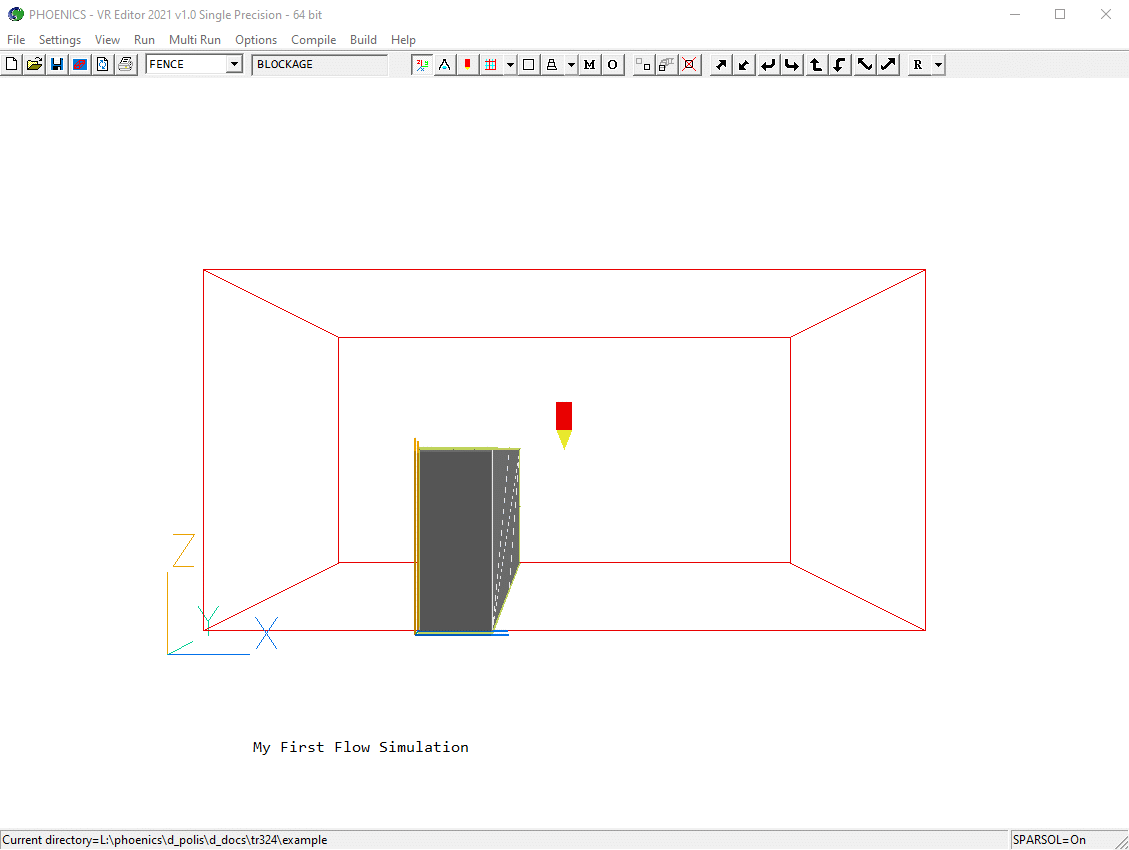Expand the dropdown arrow beside the R button

(938, 65)
